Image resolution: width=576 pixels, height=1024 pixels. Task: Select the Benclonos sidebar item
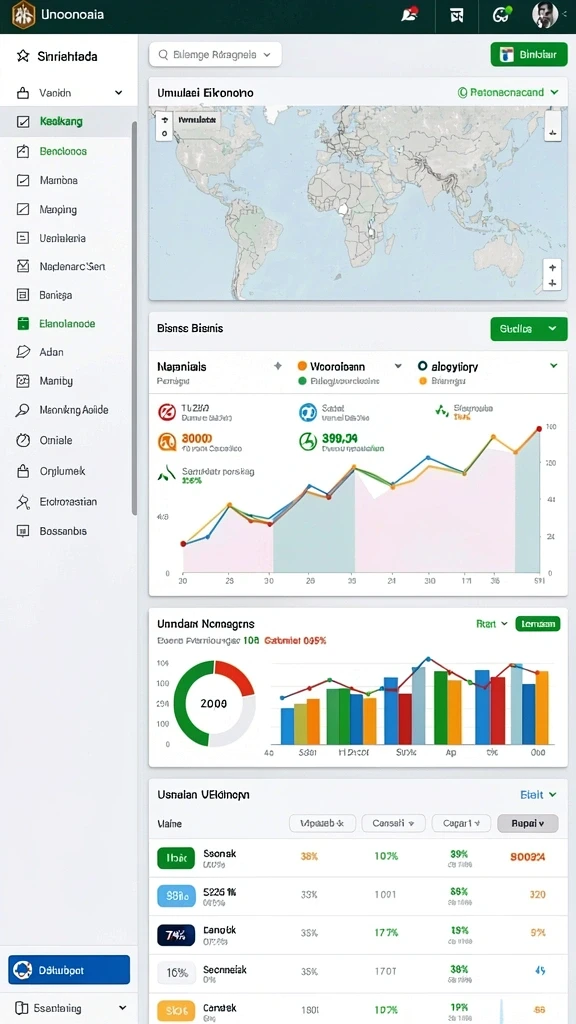click(63, 151)
